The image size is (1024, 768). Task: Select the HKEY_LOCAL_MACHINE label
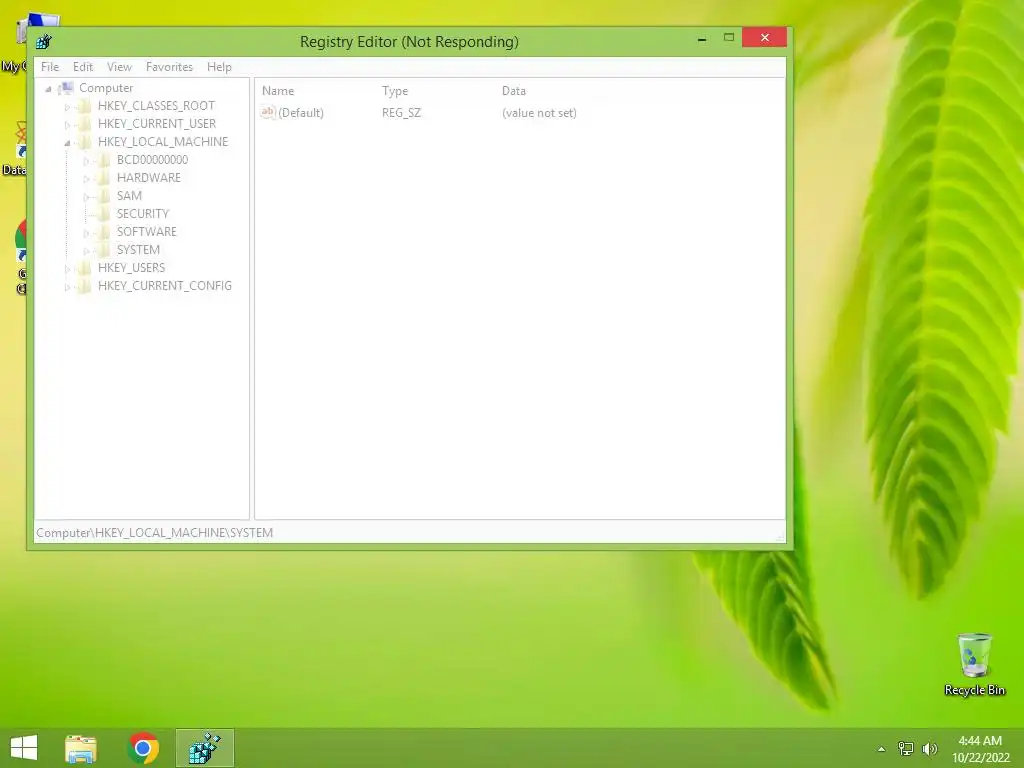tap(163, 142)
